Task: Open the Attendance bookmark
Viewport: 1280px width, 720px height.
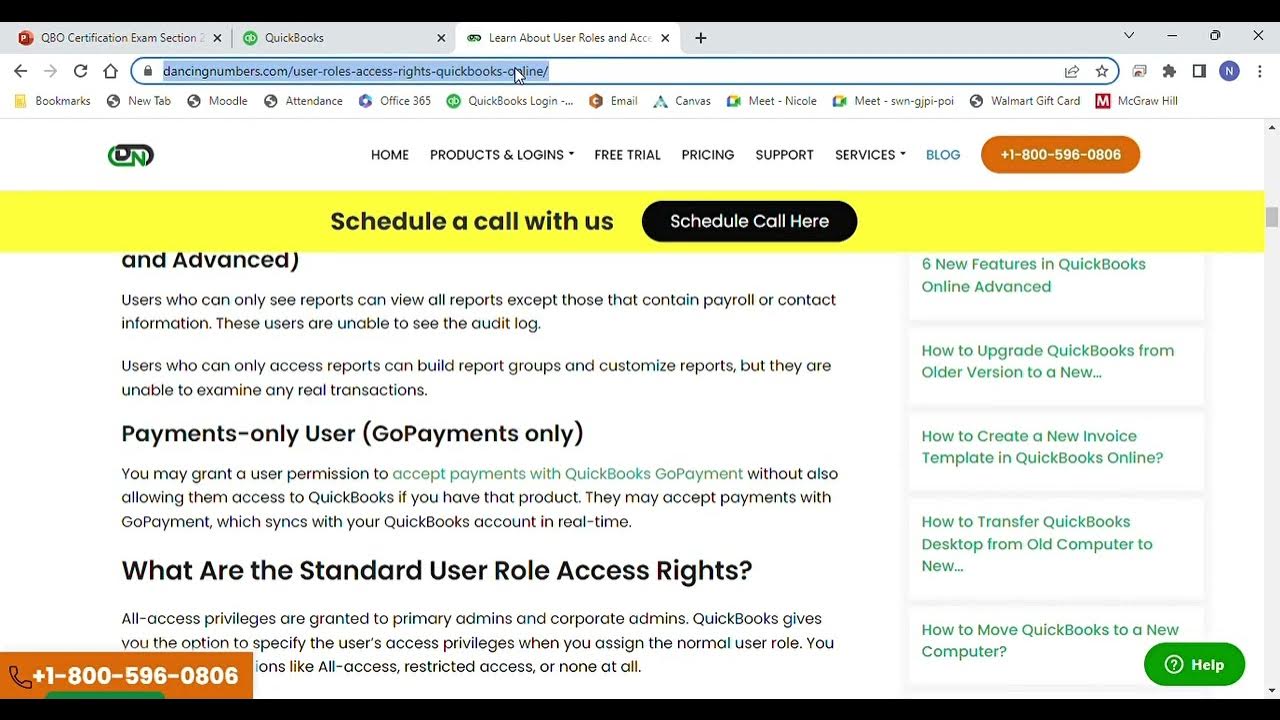Action: [303, 101]
